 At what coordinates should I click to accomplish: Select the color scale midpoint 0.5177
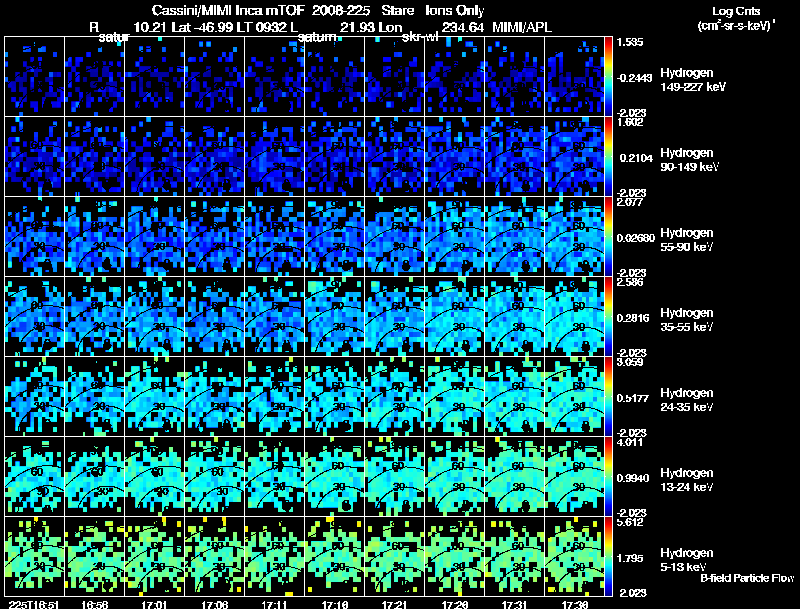coord(633,398)
